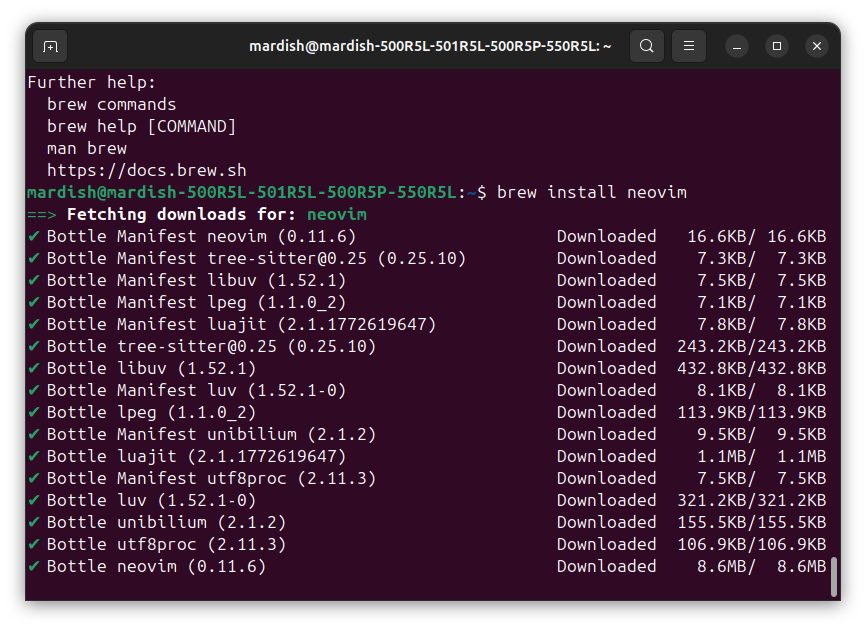Click the 'brew commands' line

click(112, 104)
